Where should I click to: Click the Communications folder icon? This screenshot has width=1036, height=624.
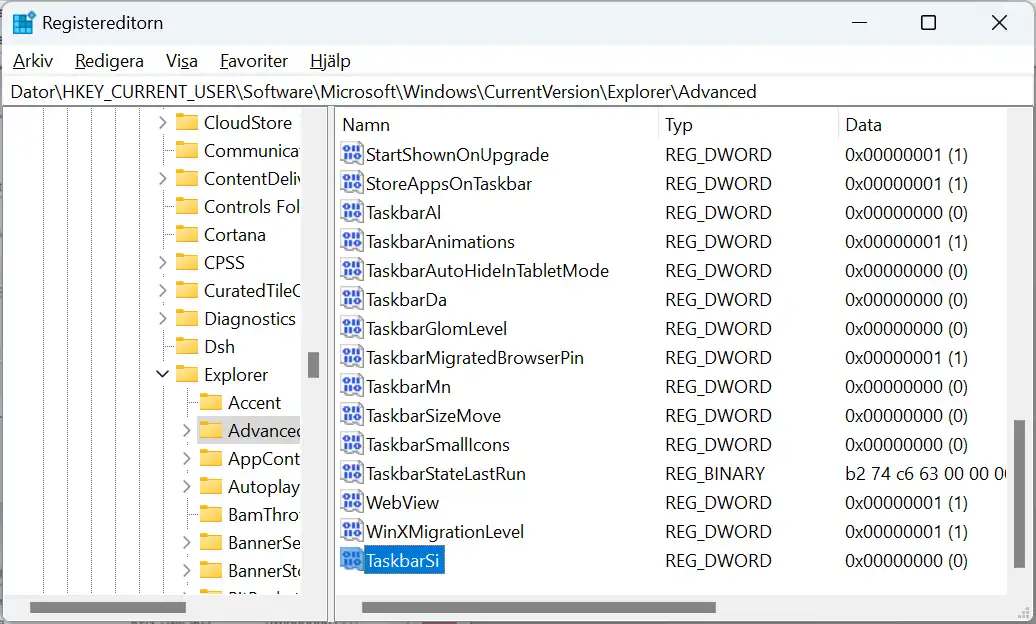pos(187,150)
